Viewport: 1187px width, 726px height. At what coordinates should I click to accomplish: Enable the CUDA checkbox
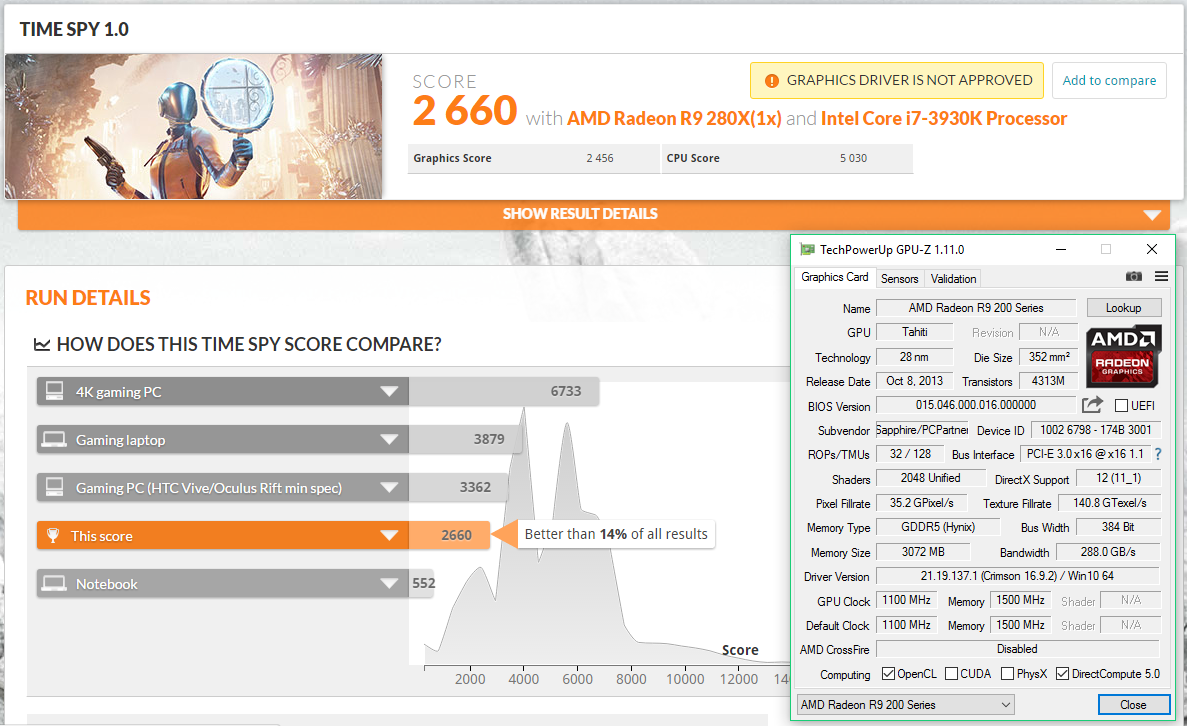point(951,674)
